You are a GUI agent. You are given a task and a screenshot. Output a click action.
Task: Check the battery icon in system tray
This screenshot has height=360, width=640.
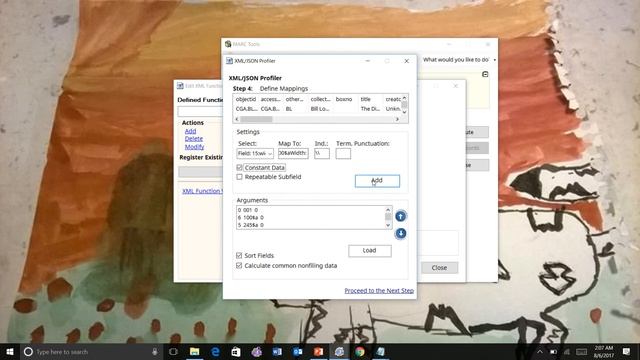[x=553, y=351]
